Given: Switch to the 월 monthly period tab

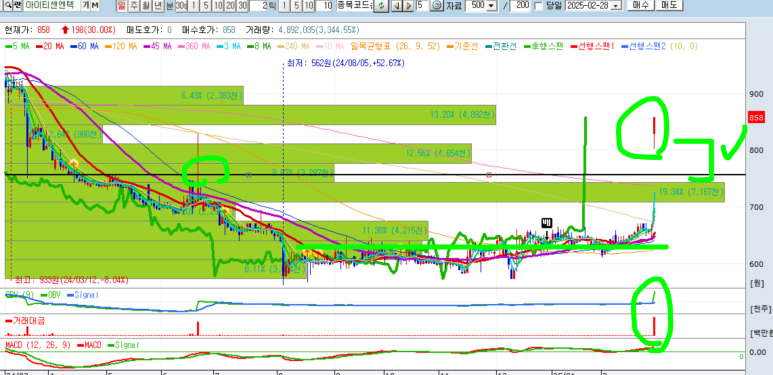Looking at the screenshot, I should click(146, 6).
